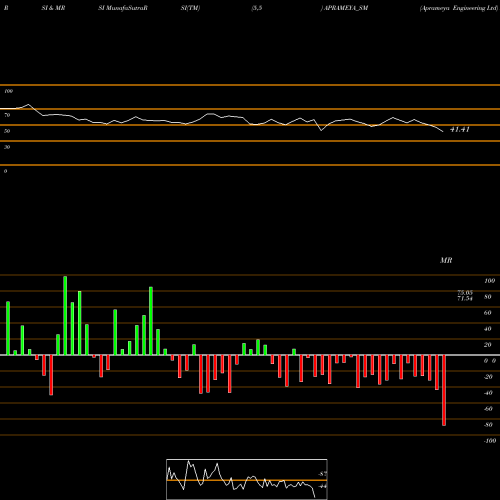The width and height of the screenshot is (500, 500).
Task: Click the '(5,5' period parameter text
Action: [x=257, y=8]
